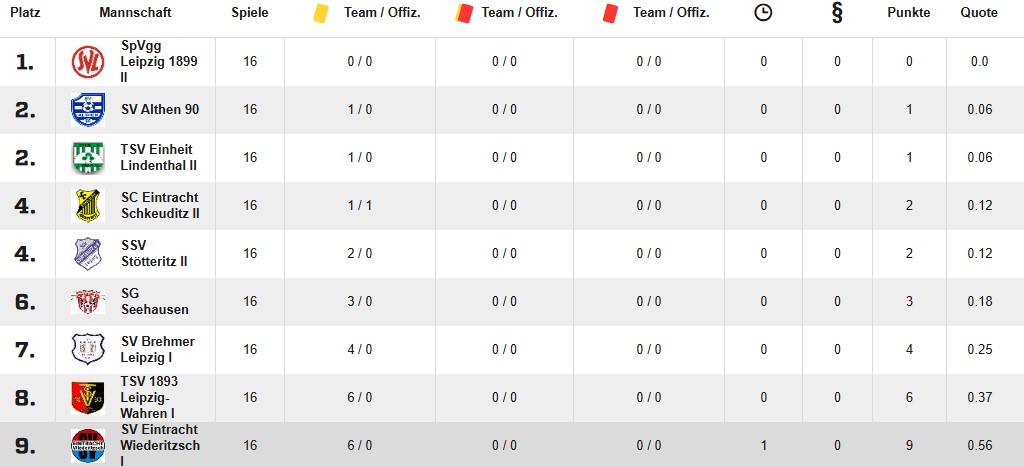Select SV Brehmer Leipzig I crest
The width and height of the screenshot is (1024, 467).
88,349
